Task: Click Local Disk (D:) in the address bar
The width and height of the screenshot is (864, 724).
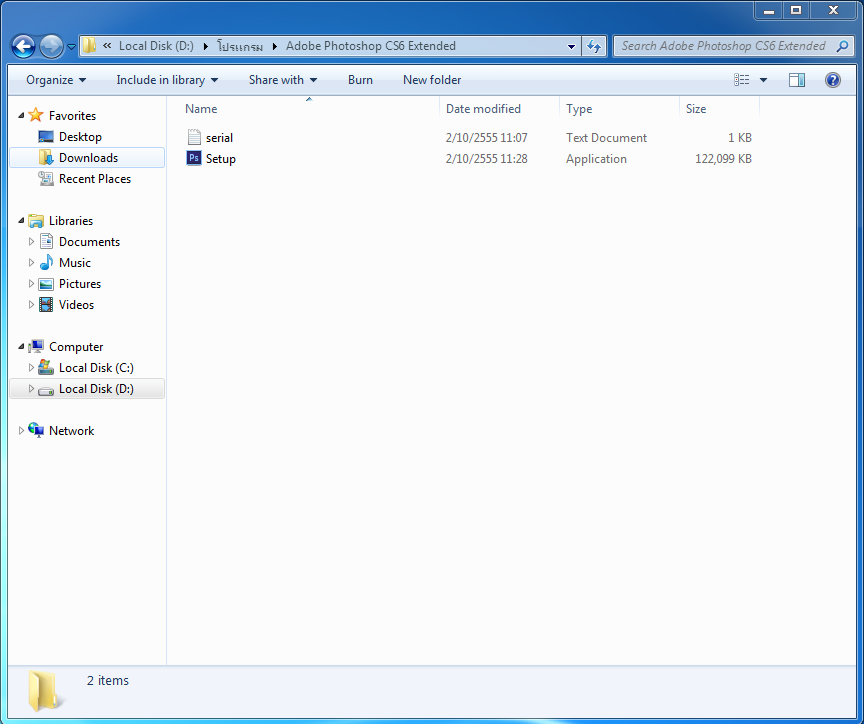Action: pos(156,46)
